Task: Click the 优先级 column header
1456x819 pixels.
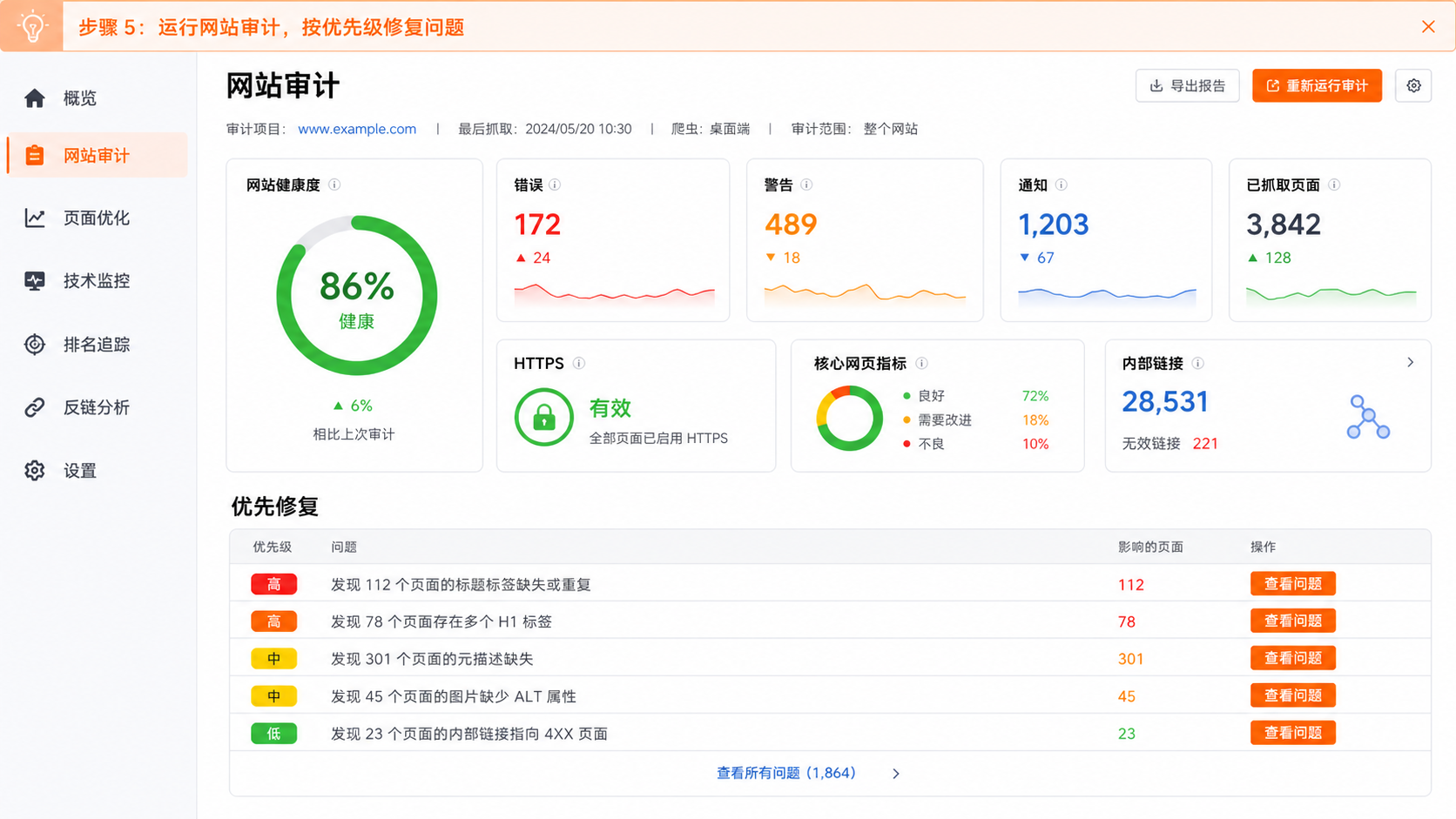Action: (x=272, y=547)
